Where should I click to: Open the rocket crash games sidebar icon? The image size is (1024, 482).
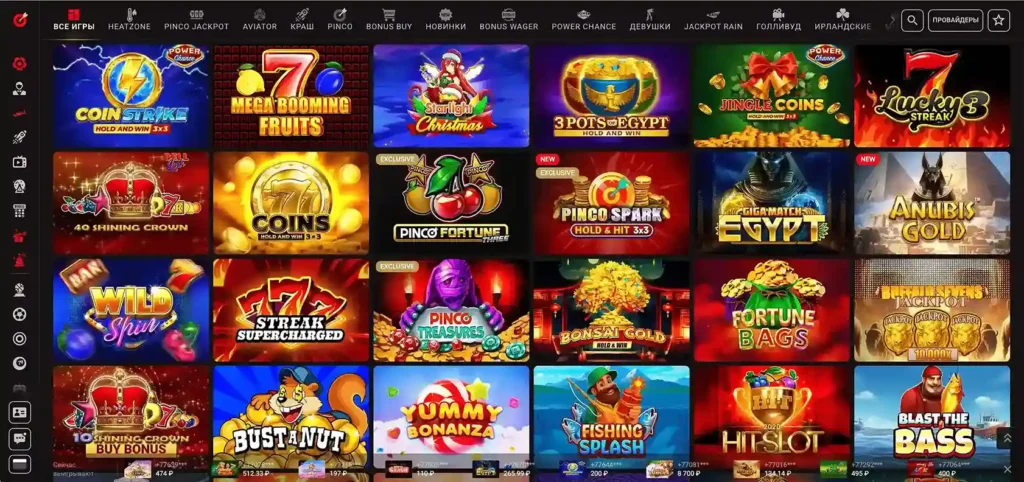point(20,138)
